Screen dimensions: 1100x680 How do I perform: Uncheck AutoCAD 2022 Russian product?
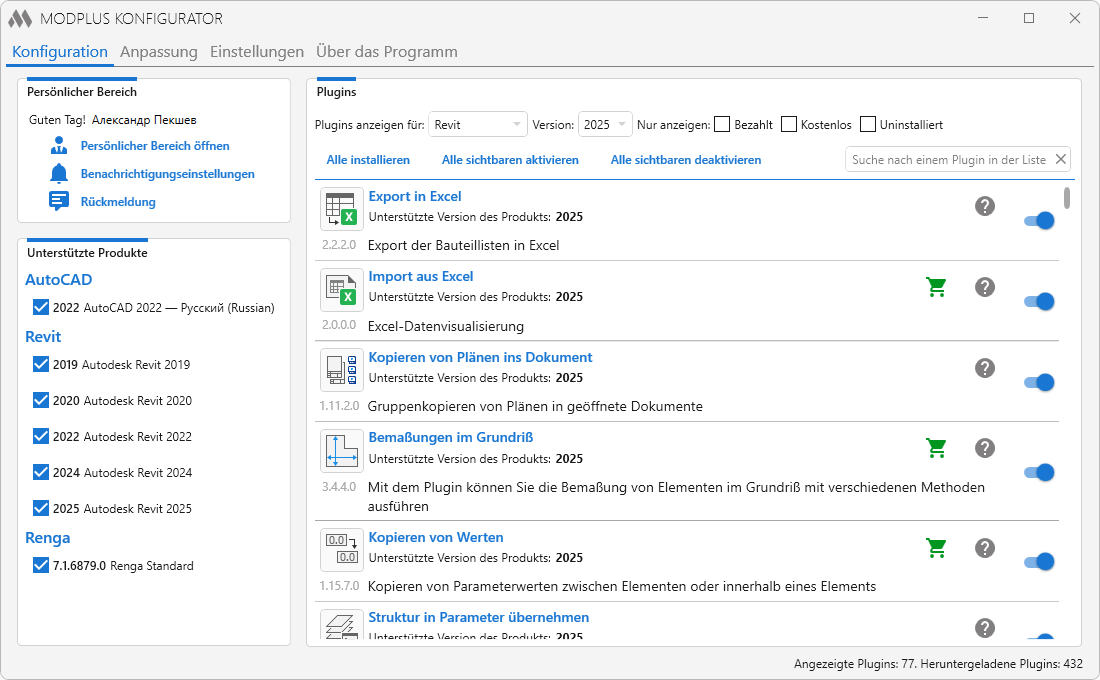tap(41, 307)
